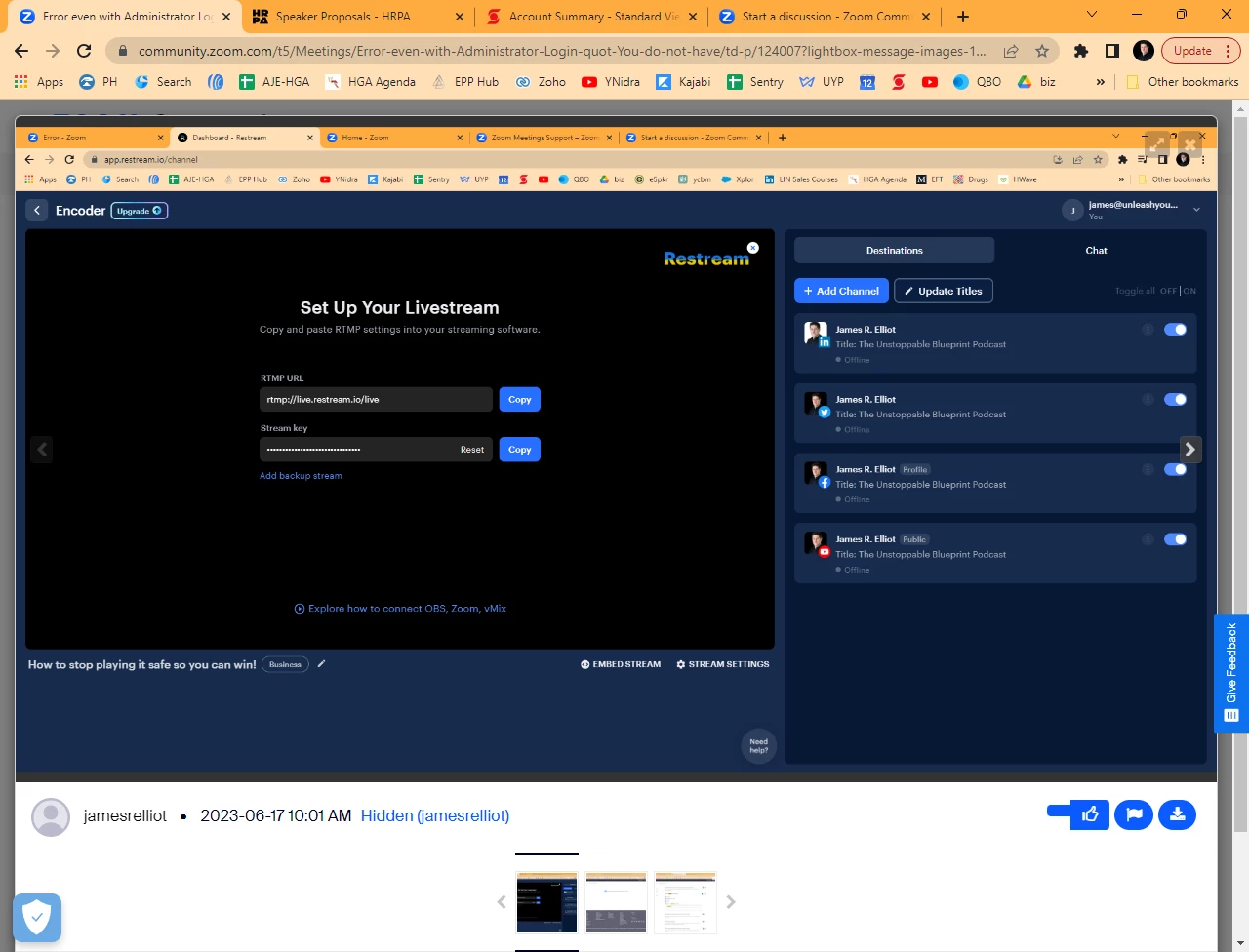
Task: Click the Add Channel button
Action: pyautogui.click(x=841, y=291)
